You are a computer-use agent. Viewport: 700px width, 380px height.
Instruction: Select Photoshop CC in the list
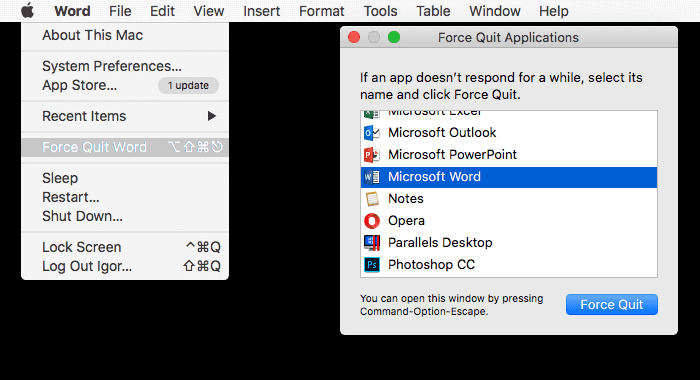[509, 264]
